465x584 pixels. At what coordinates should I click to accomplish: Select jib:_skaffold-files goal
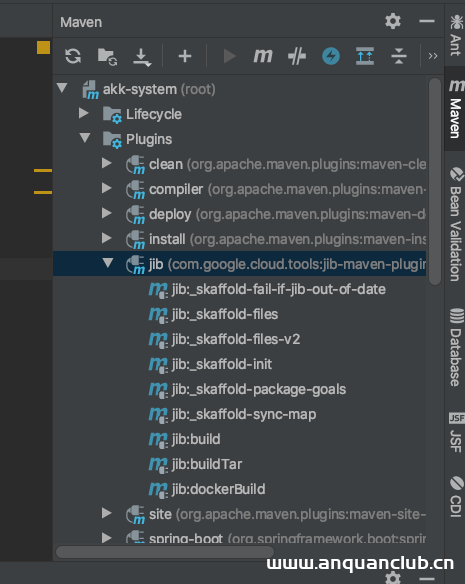click(240, 314)
